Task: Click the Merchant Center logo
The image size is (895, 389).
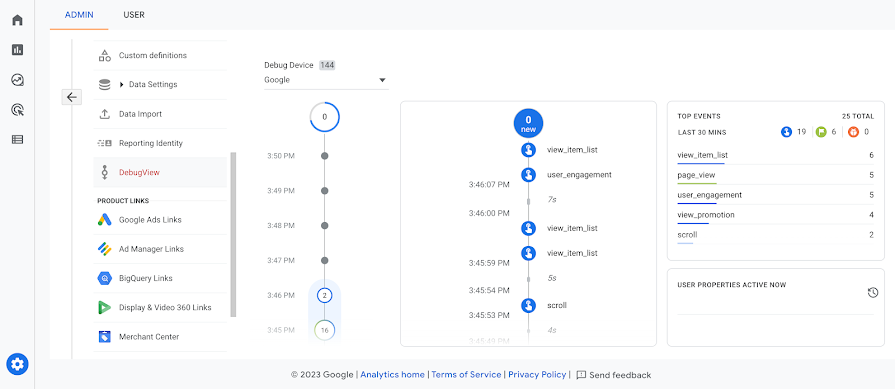Action: coord(104,337)
